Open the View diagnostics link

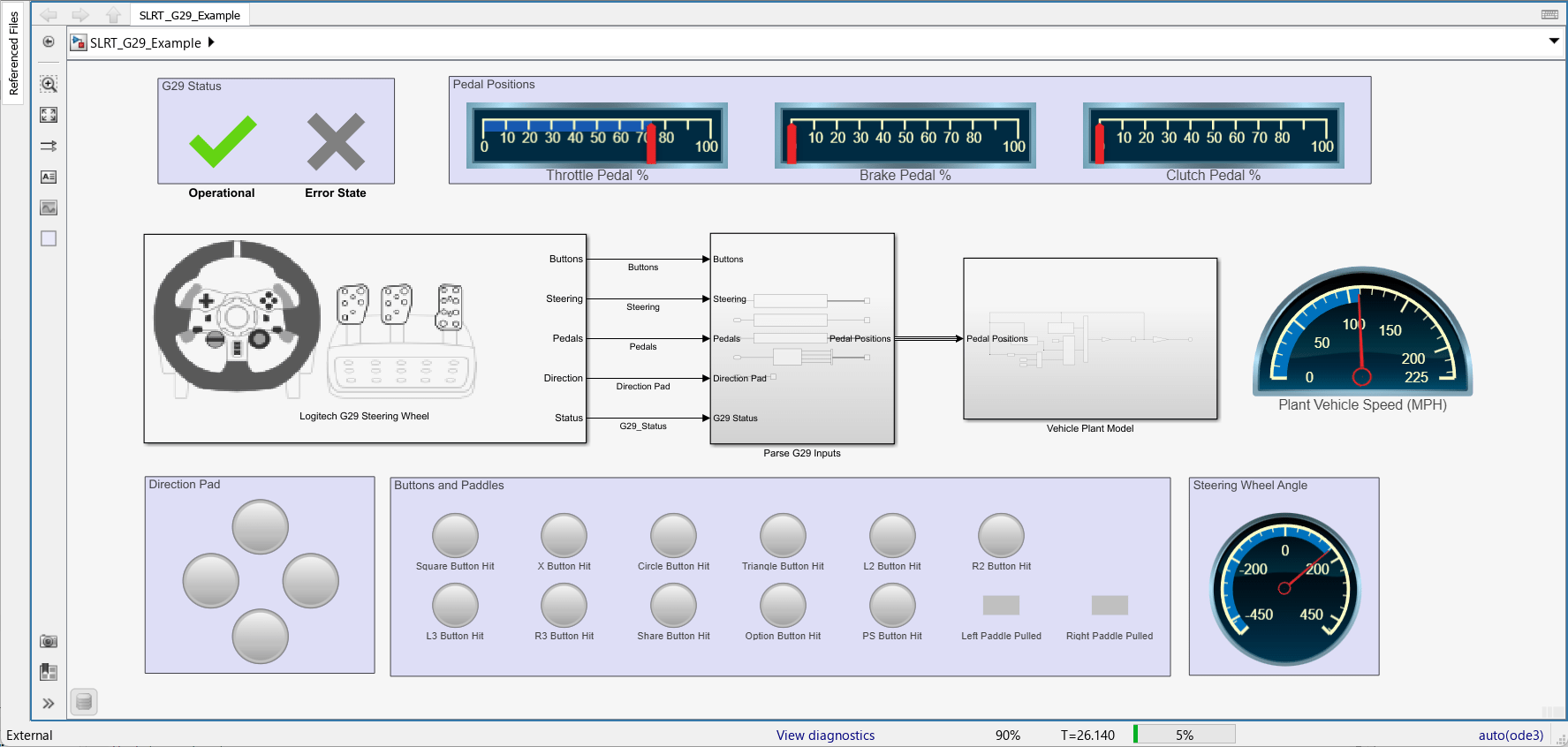[x=825, y=735]
